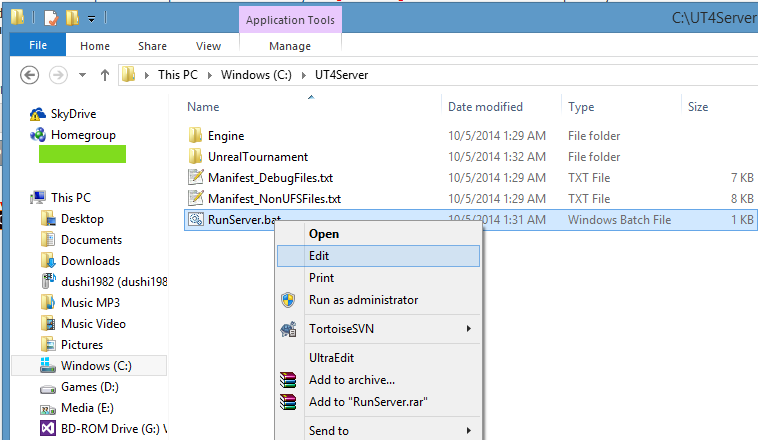This screenshot has width=758, height=440.
Task: Choose Run as administrator
Action: pyautogui.click(x=379, y=300)
